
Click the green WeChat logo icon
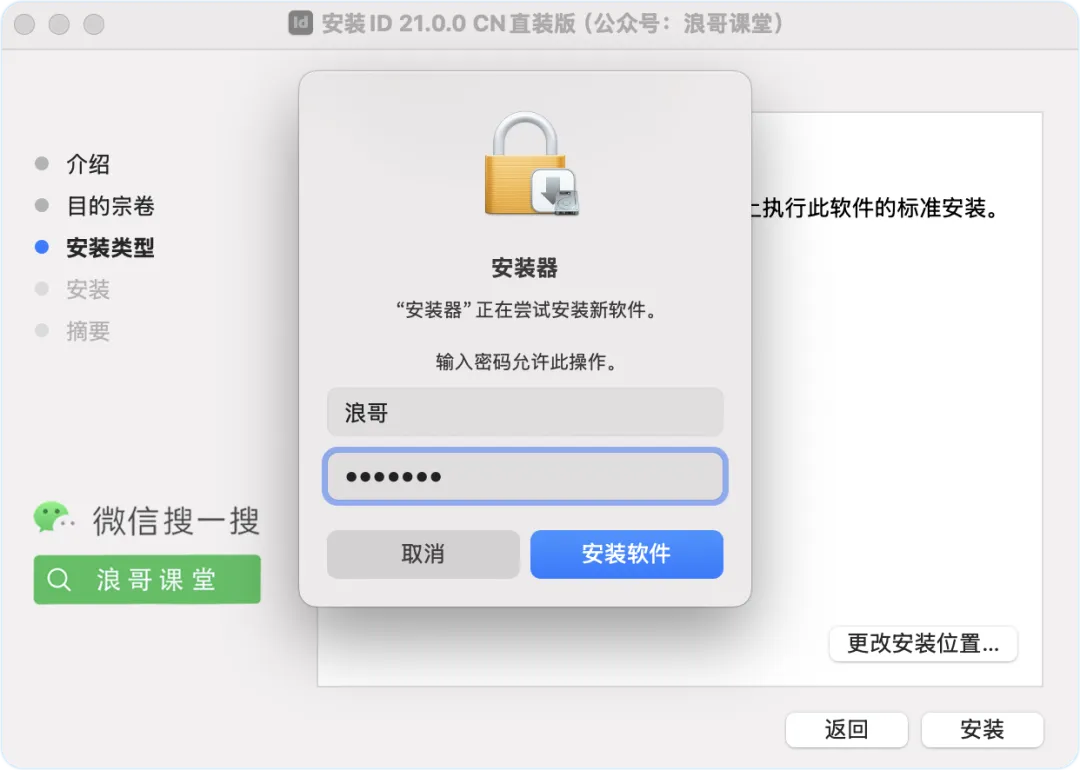tap(54, 518)
